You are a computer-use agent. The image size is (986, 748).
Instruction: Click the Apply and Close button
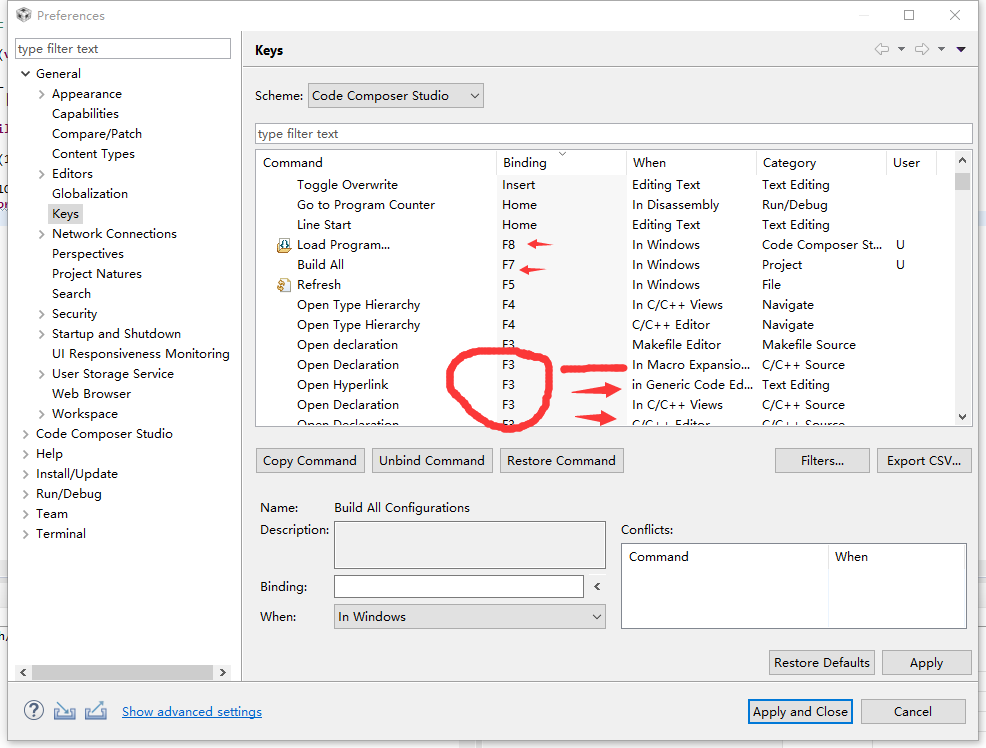(800, 712)
